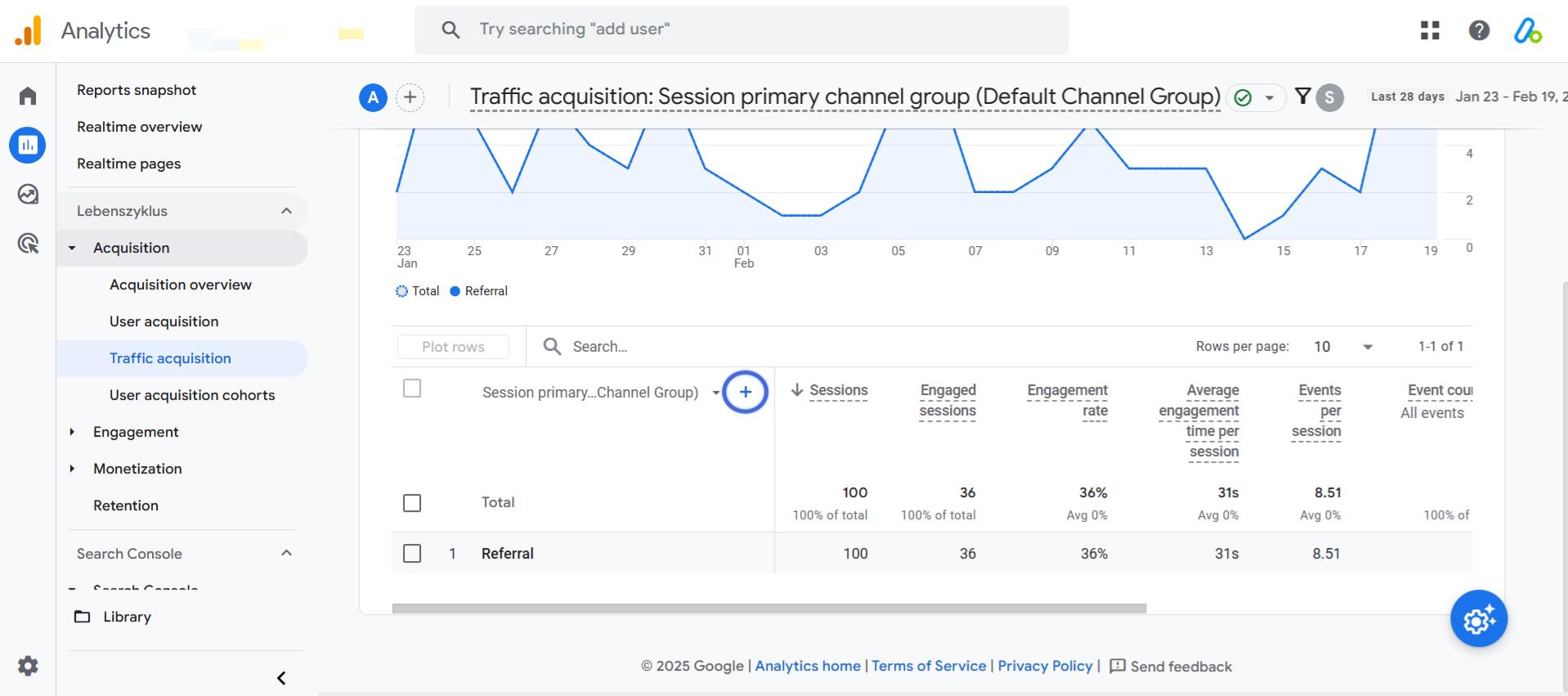Toggle the header select-all checkbox
This screenshot has height=696, width=1568.
point(412,388)
